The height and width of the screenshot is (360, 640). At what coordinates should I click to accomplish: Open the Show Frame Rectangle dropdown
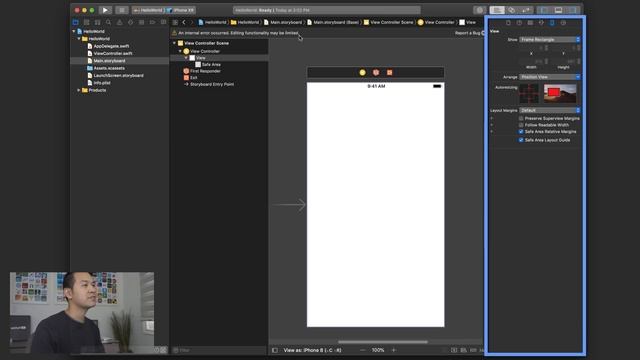550,40
